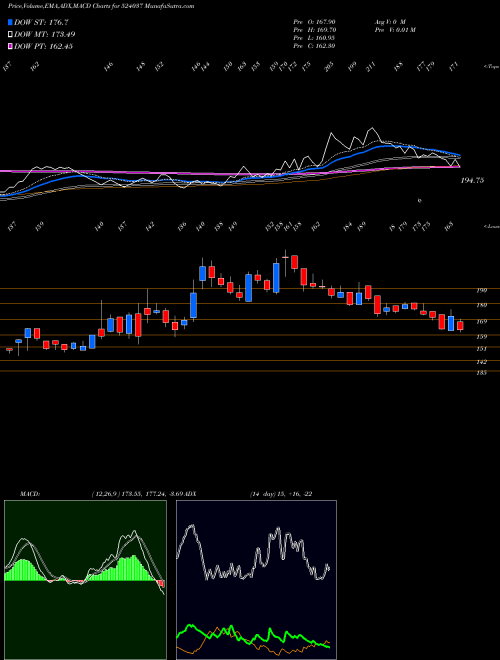Click the 'Pre H: 169.70' high value
Viewport: 500px width, 660px height.
314,30
